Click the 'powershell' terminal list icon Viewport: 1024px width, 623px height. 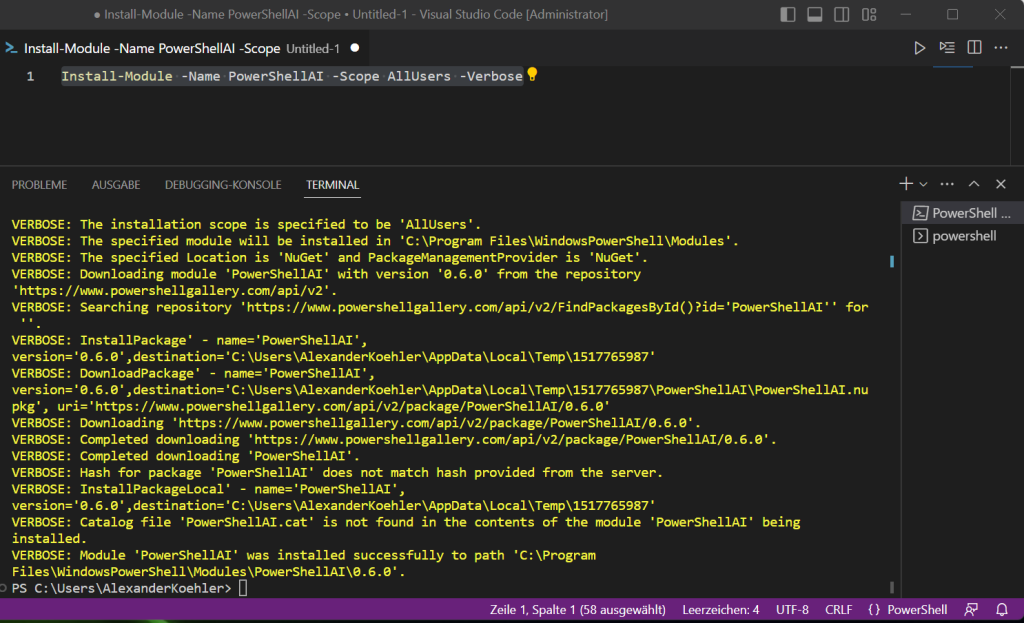point(920,236)
